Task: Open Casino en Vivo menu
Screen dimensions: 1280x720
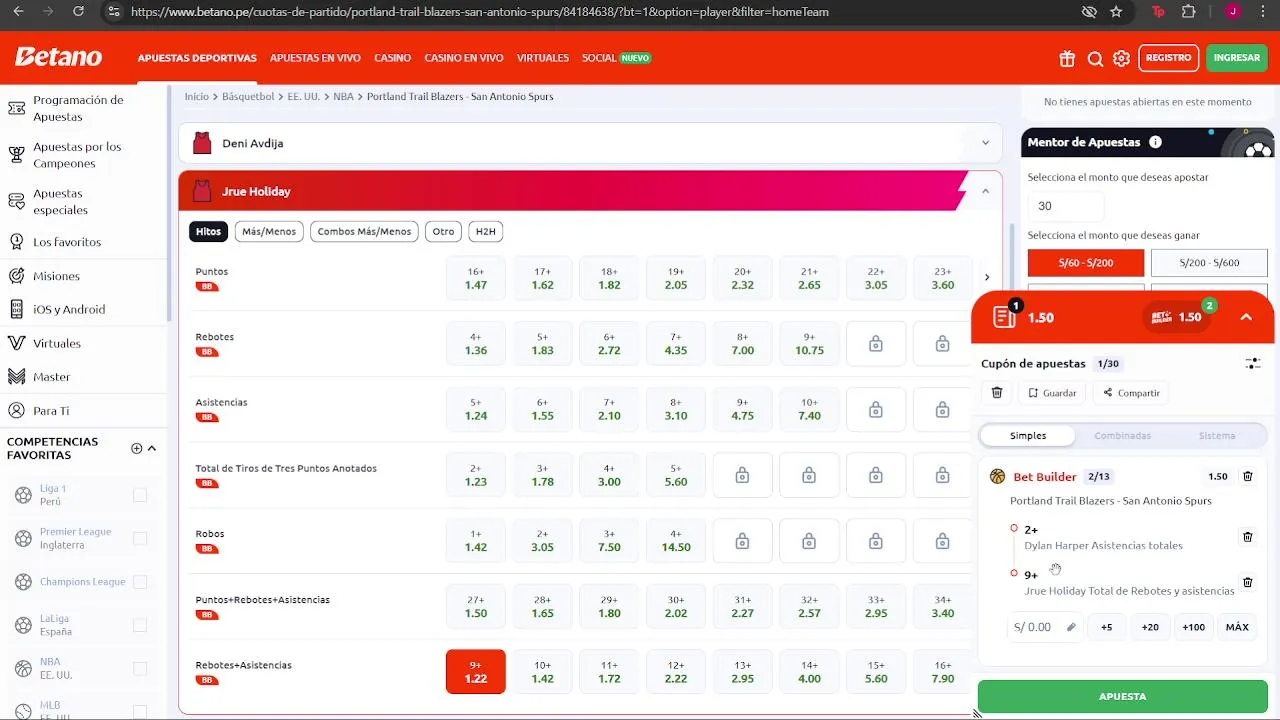Action: pyautogui.click(x=464, y=58)
